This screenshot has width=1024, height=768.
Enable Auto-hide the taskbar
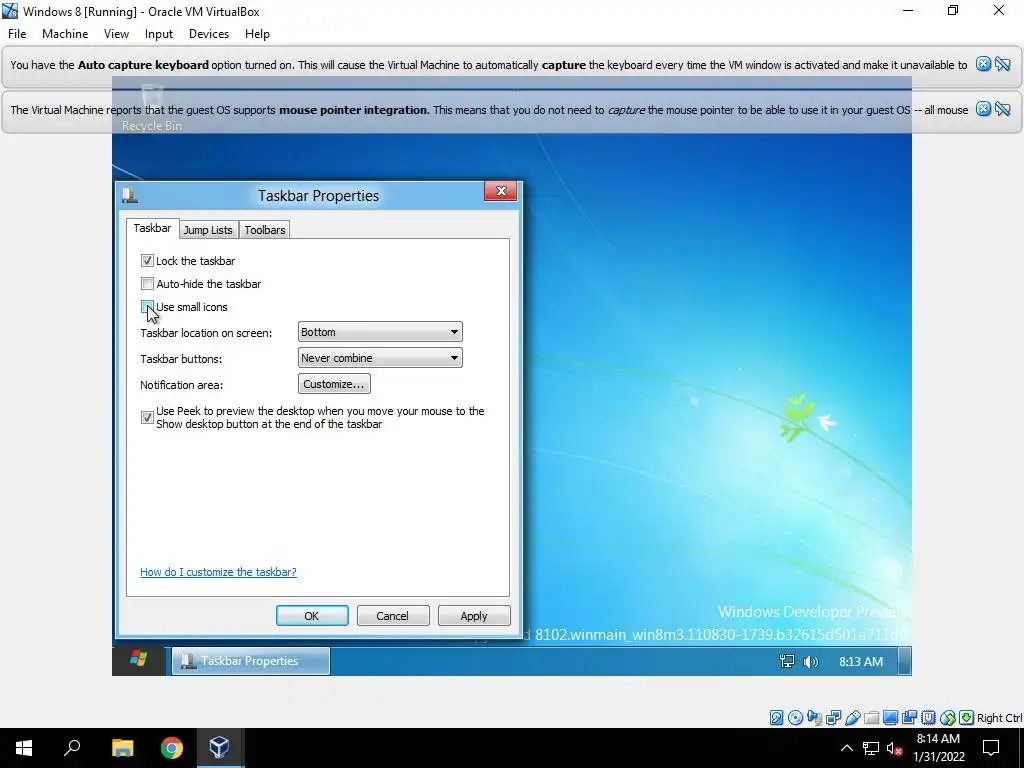coord(147,283)
